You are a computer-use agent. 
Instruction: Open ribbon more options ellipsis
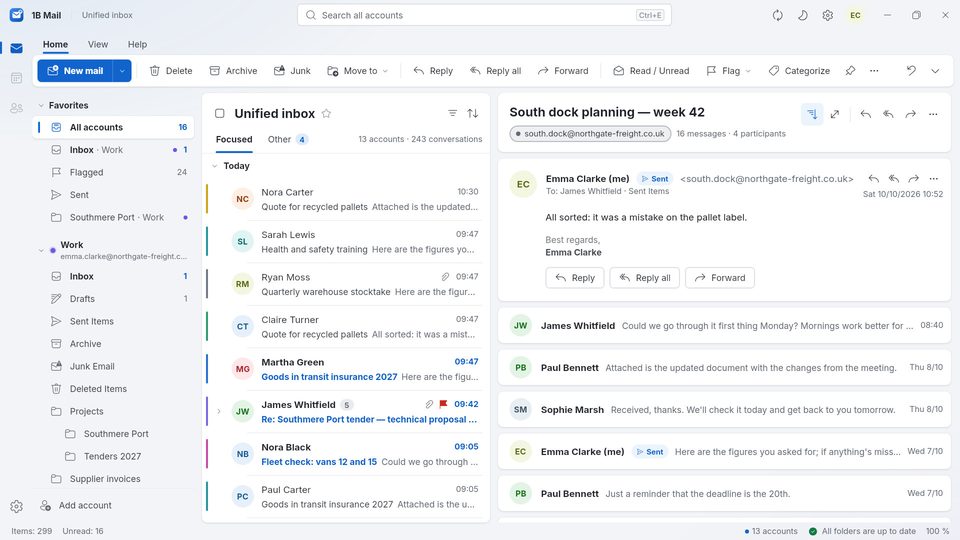click(874, 71)
